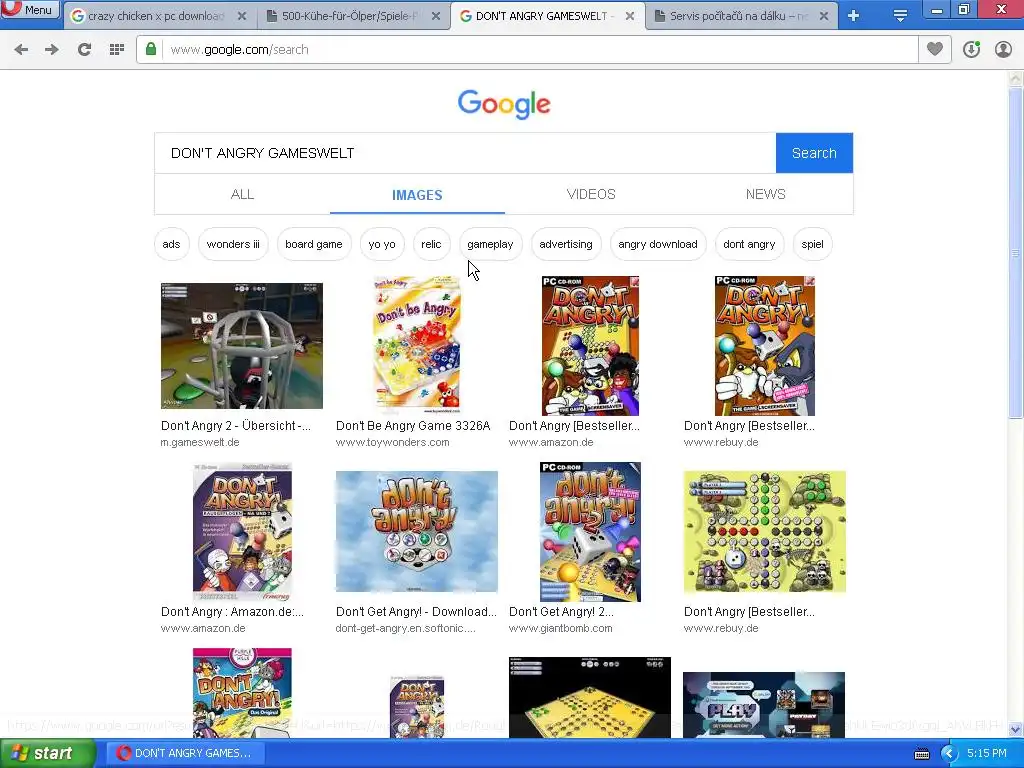1024x768 pixels.
Task: Click the page vertical scrollbar thumb
Action: 1015,251
